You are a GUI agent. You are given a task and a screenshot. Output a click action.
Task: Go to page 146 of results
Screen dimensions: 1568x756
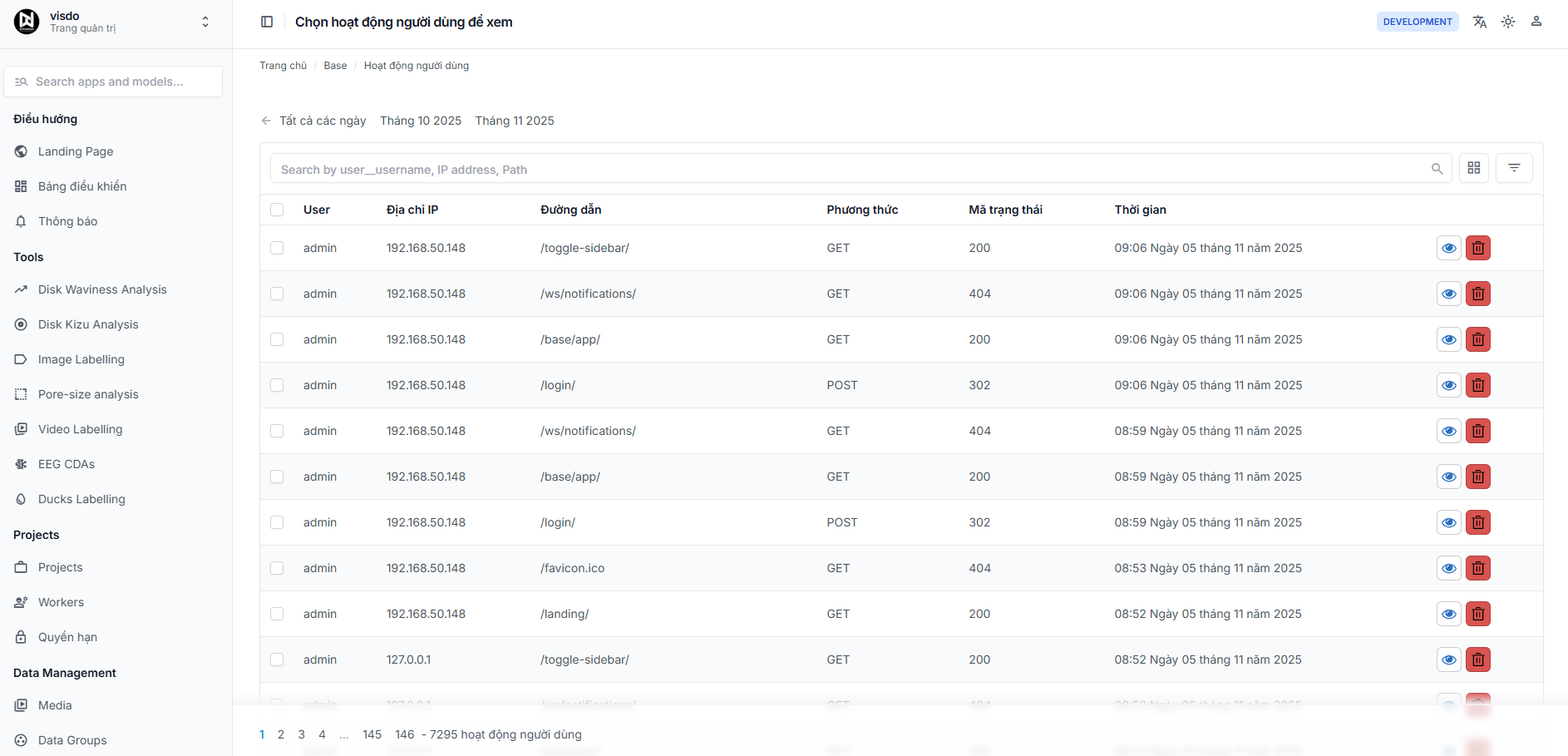pyautogui.click(x=404, y=734)
